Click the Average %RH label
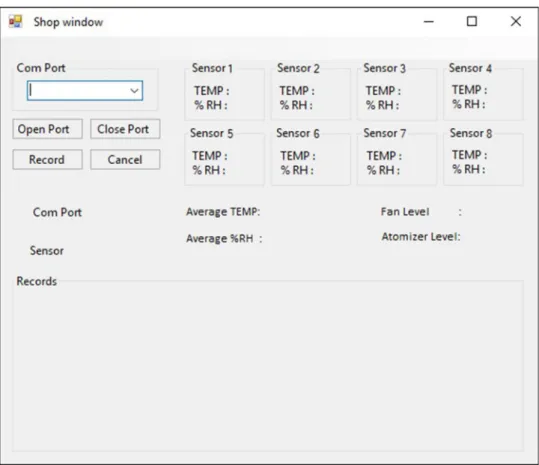The image size is (539, 465). tap(224, 239)
